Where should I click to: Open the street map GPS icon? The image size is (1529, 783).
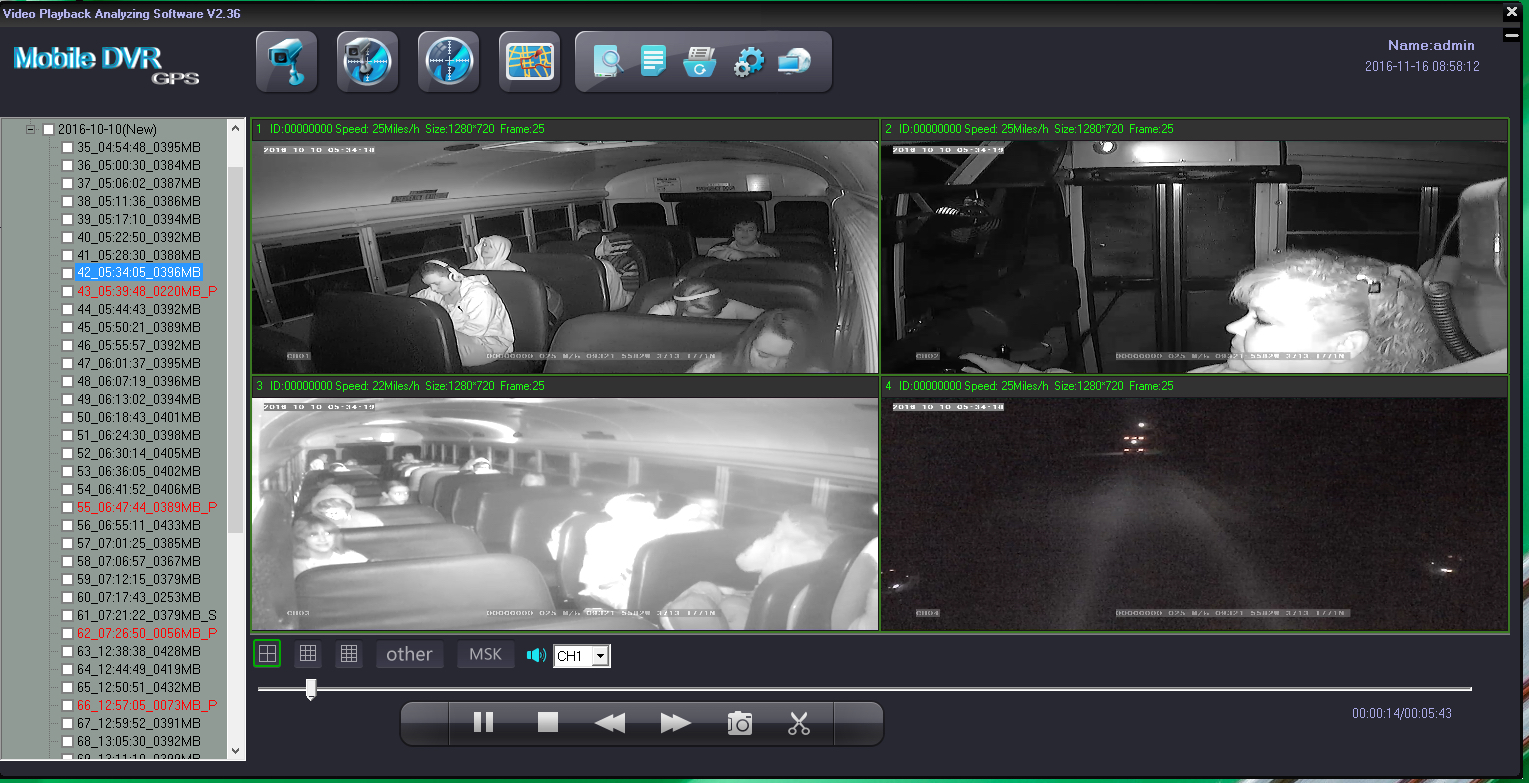click(x=529, y=62)
